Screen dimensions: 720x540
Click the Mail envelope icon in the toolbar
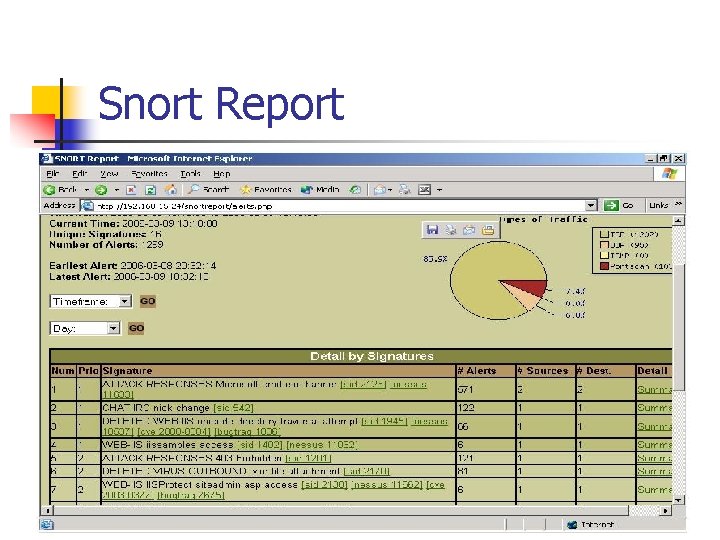379,190
